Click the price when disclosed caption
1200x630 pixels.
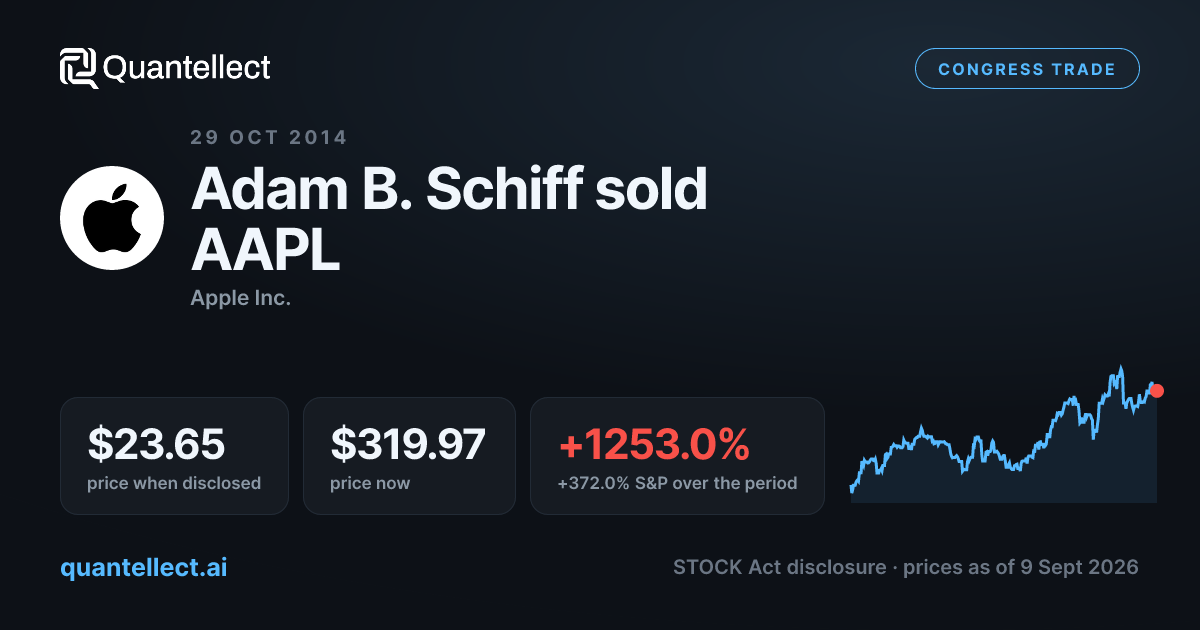(x=174, y=483)
